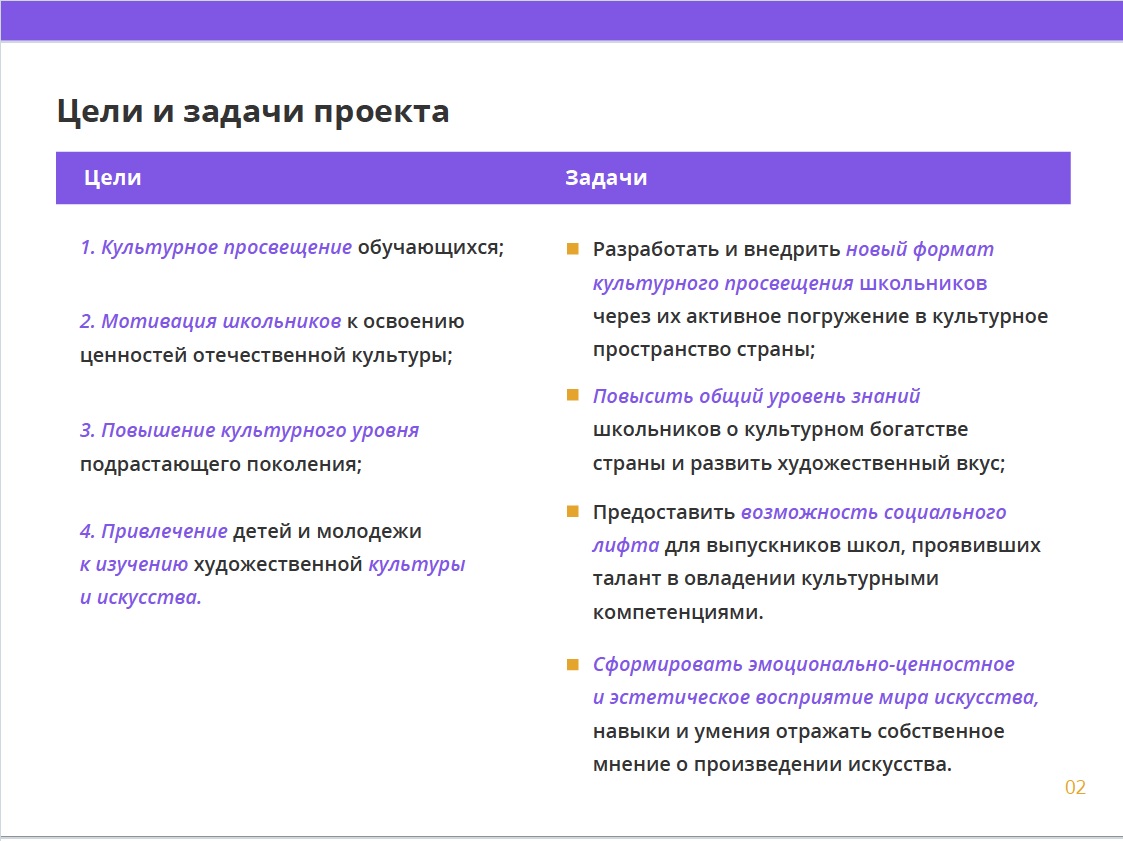
Task: Click the word "компетенциями." in the third task
Action: point(678,612)
